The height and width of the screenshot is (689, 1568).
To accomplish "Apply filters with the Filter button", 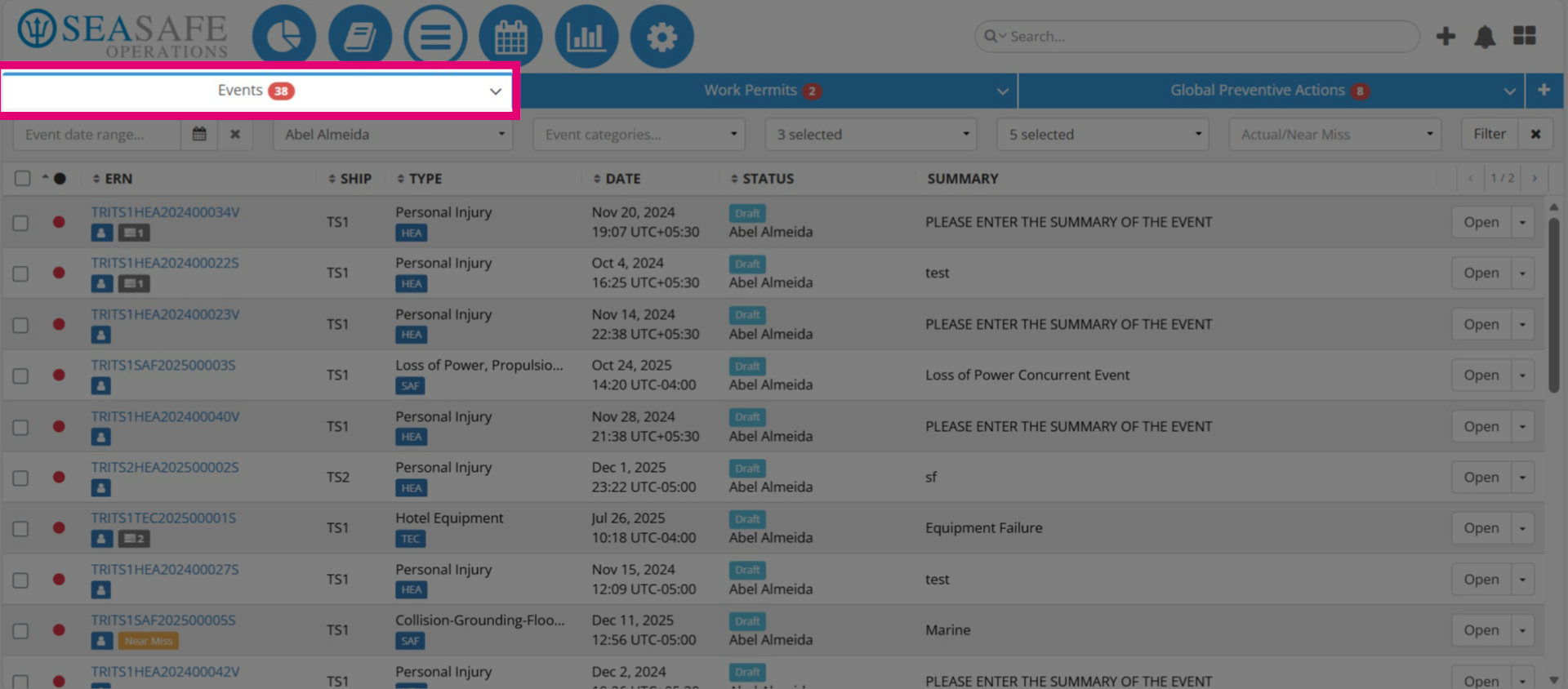I will [1490, 134].
